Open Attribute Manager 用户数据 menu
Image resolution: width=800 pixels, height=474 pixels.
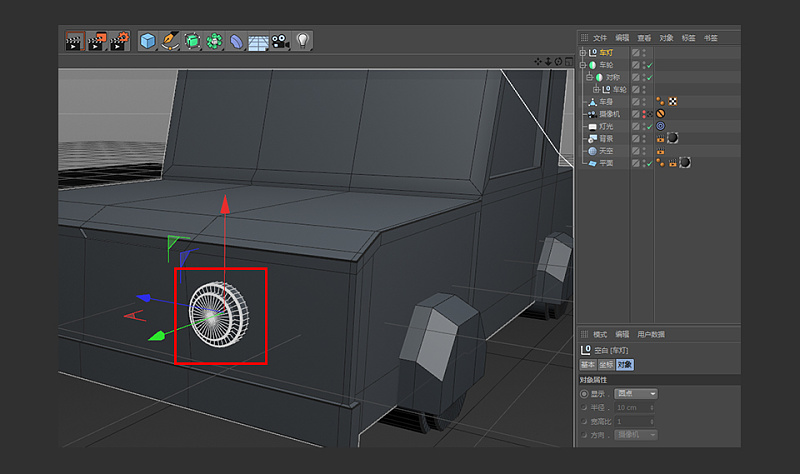(651, 334)
